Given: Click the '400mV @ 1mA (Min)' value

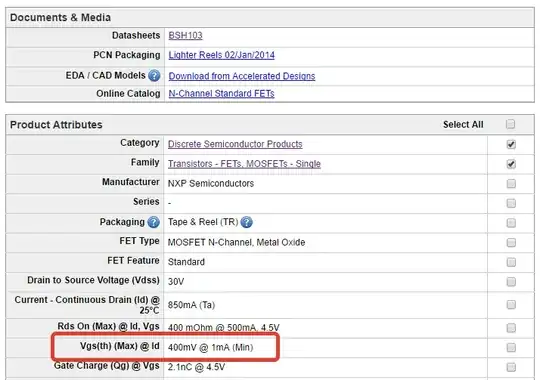Looking at the screenshot, I should [x=210, y=347].
